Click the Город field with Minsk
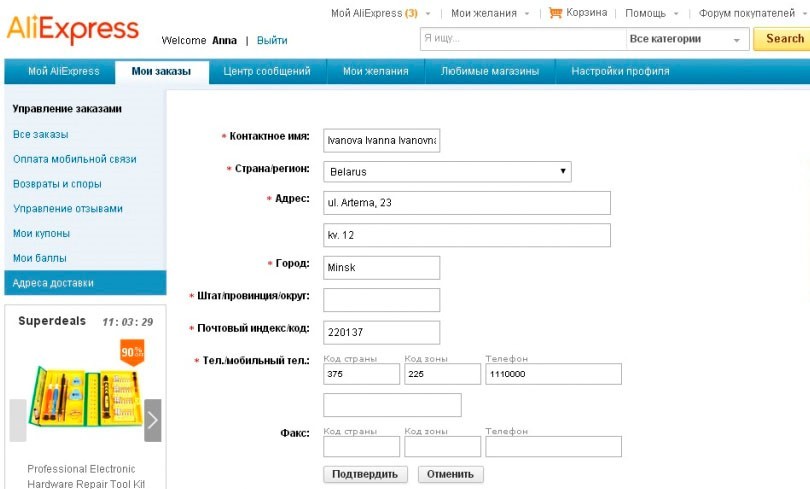Image resolution: width=810 pixels, height=489 pixels. pos(382,267)
